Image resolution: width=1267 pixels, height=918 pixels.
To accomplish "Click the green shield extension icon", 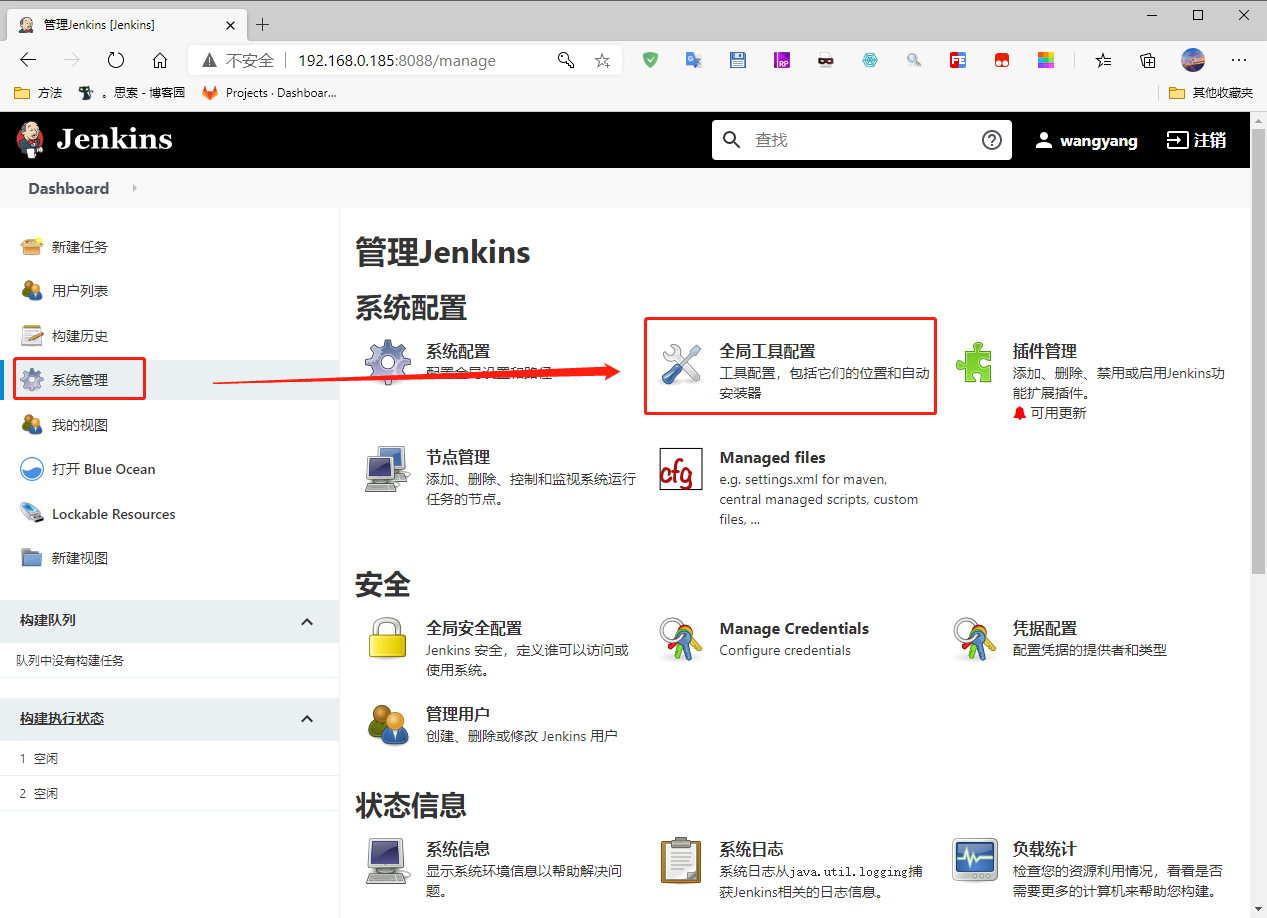I will 651,60.
